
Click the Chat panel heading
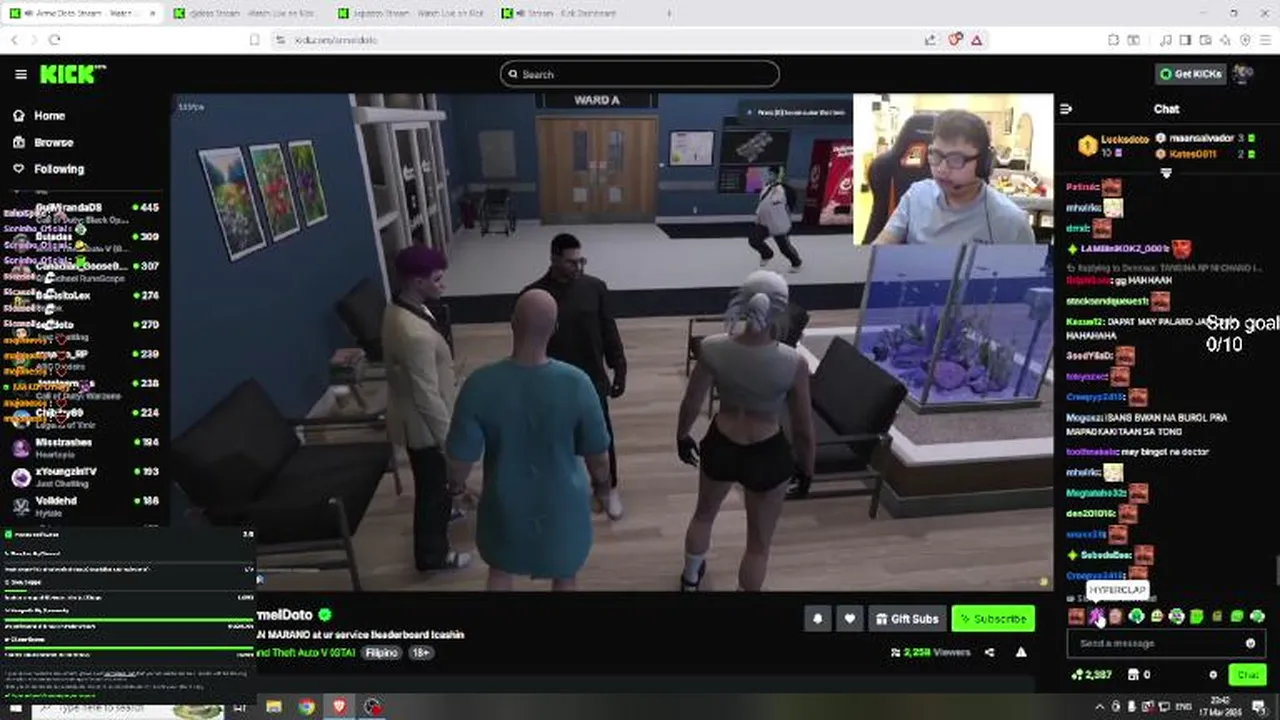pos(1166,109)
